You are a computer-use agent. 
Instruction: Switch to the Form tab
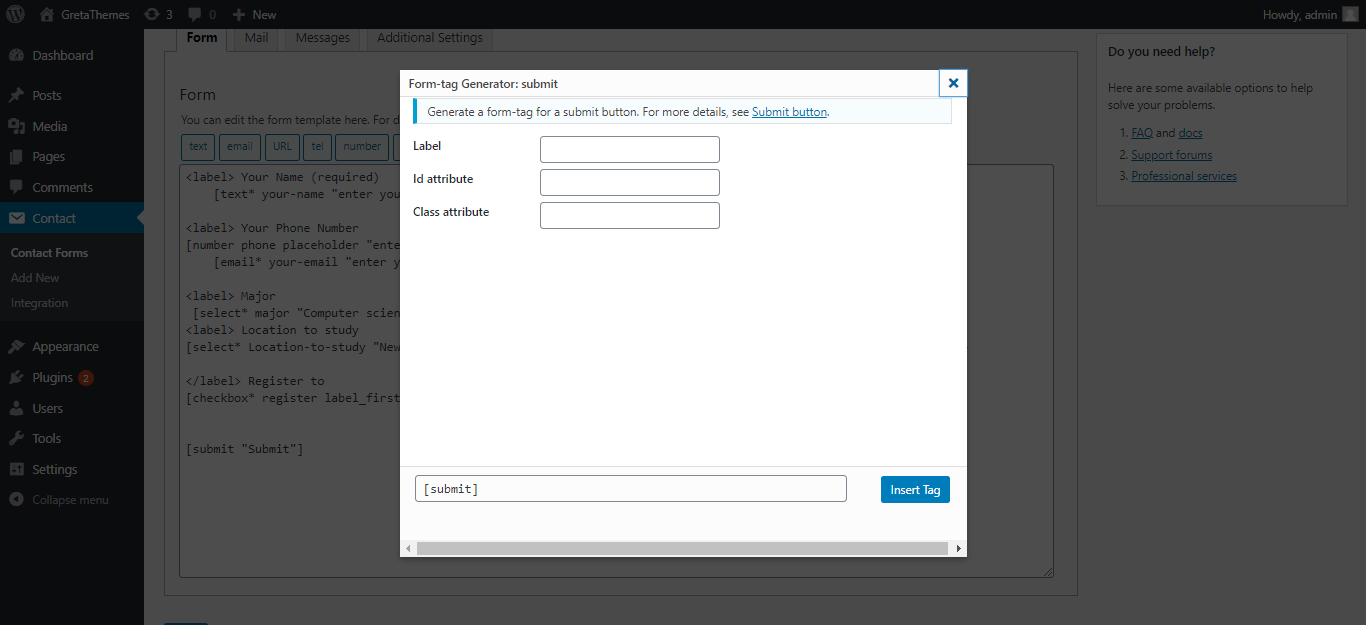[x=202, y=38]
